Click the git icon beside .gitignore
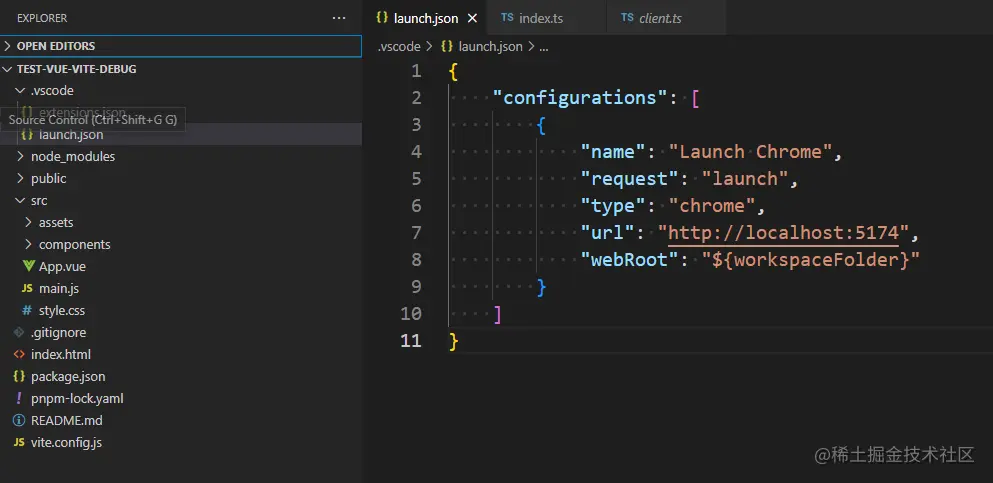993x483 pixels. pos(19,332)
